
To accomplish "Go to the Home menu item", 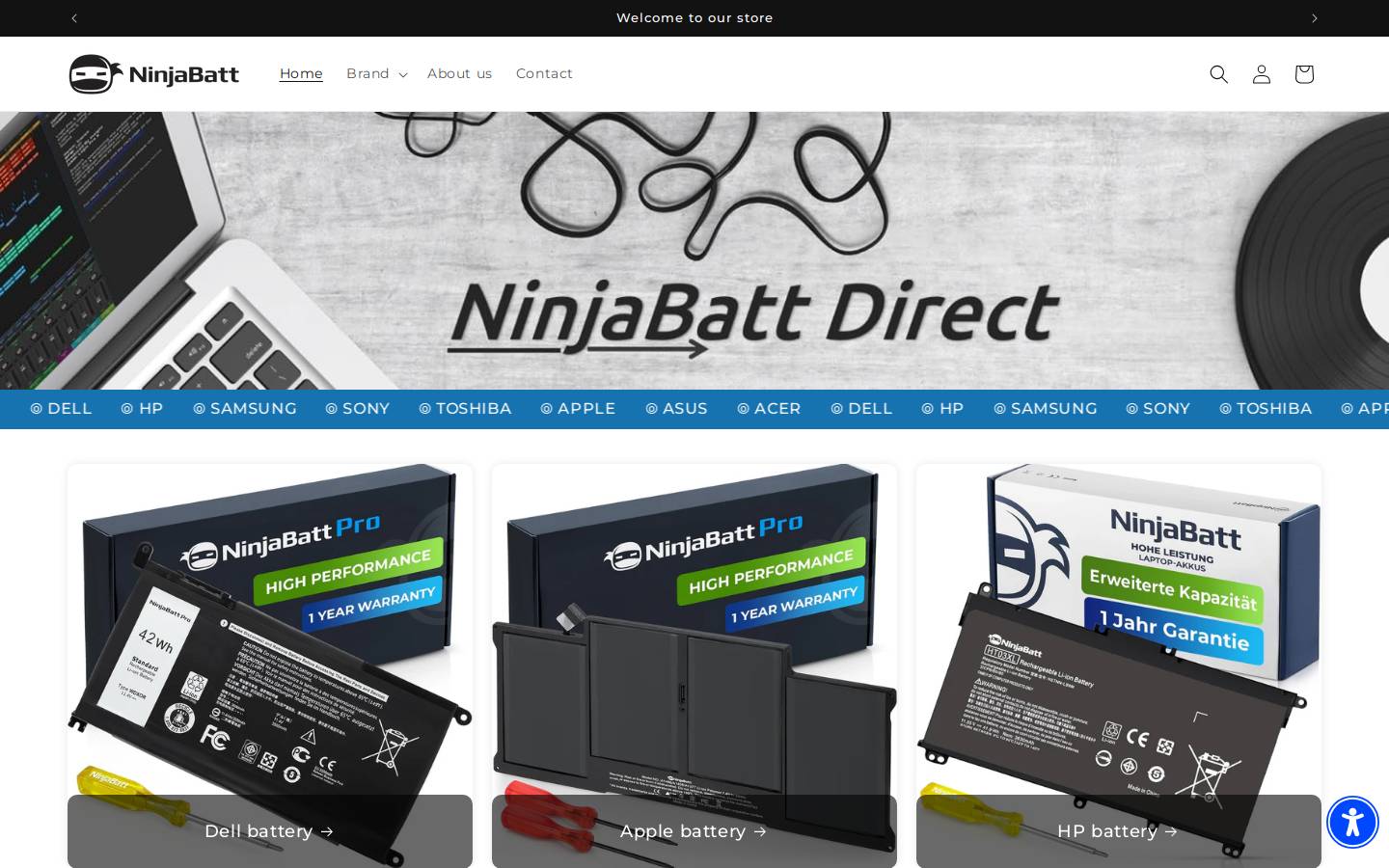I will 301,73.
